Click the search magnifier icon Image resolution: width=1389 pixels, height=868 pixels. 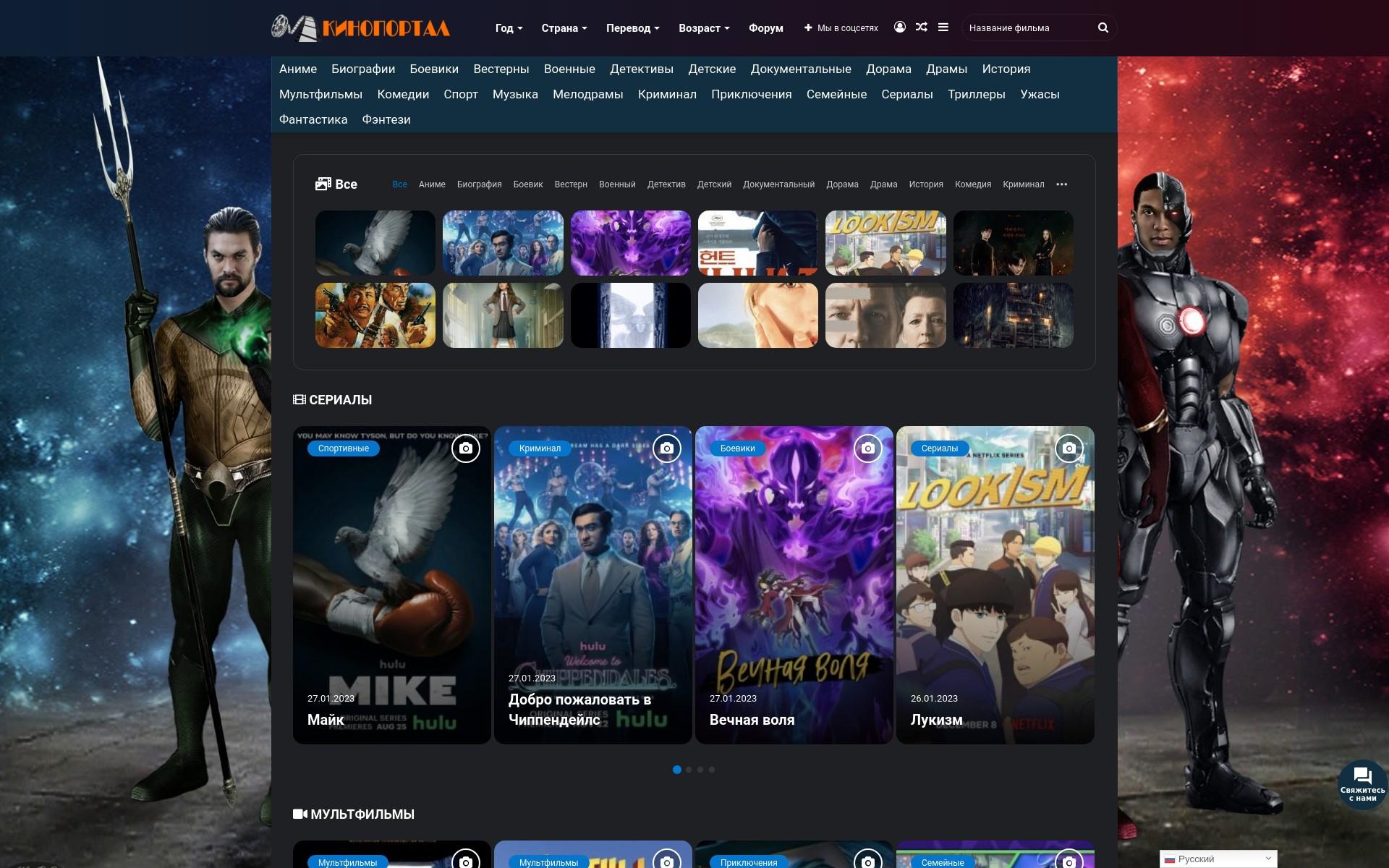tap(1103, 27)
